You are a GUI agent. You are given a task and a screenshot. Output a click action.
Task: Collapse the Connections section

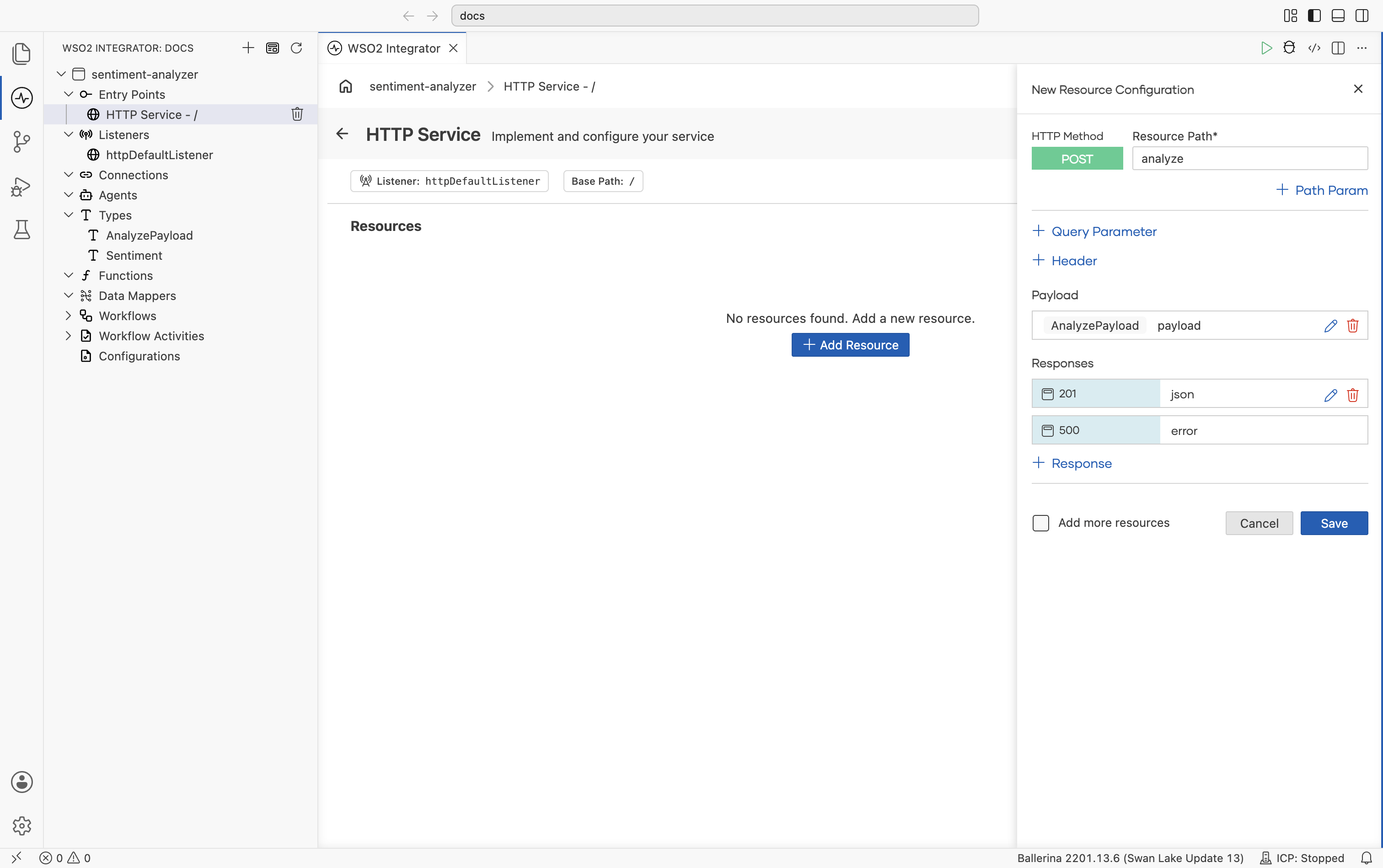coord(68,175)
